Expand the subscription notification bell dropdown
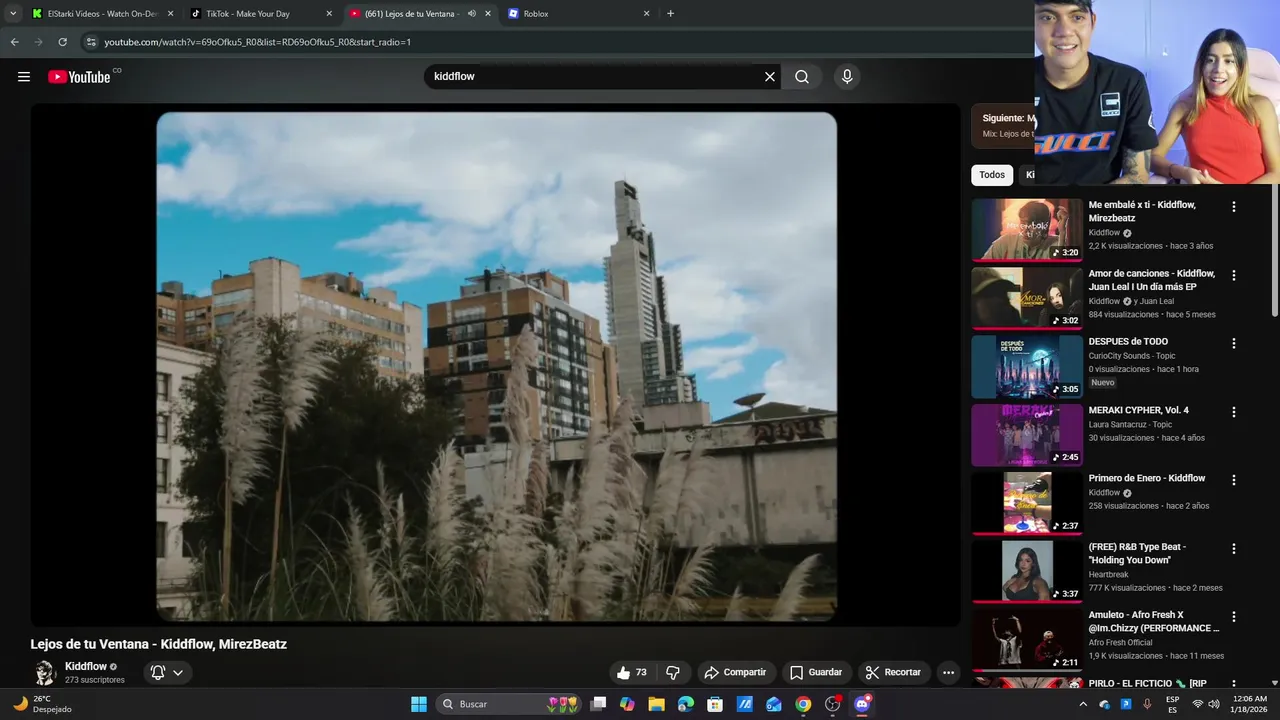 (x=167, y=672)
